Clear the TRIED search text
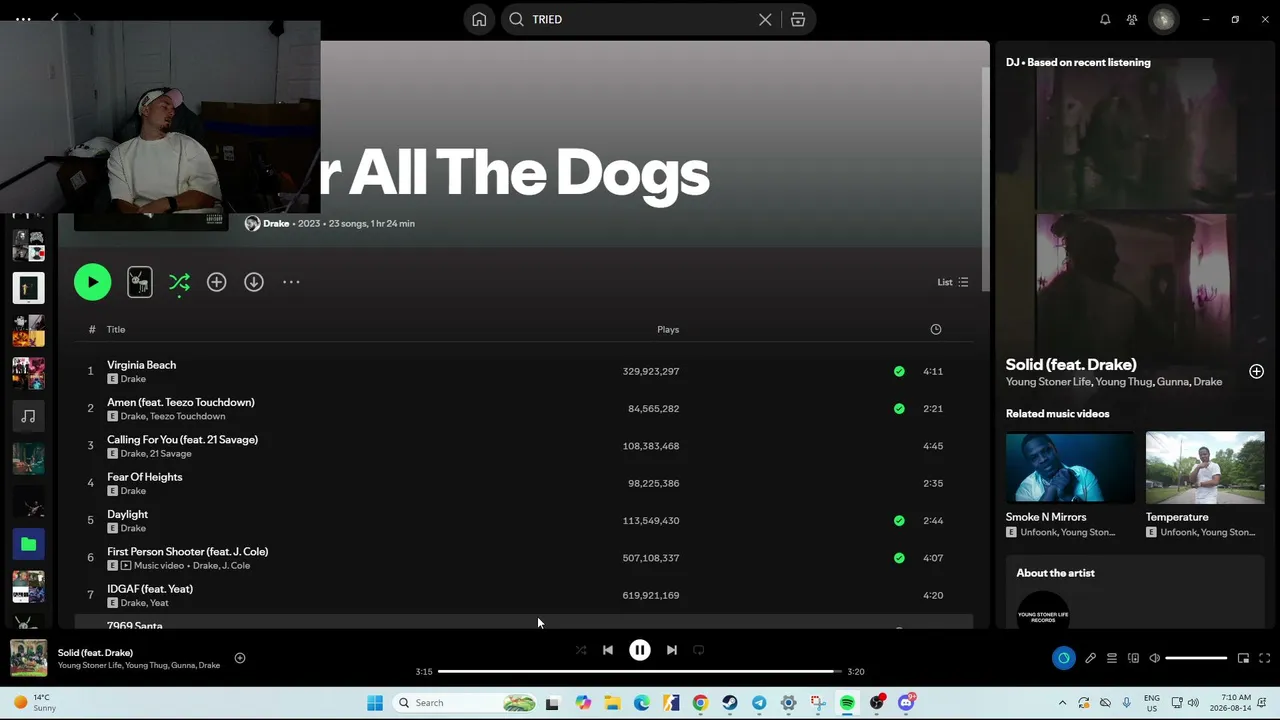1280x720 pixels. pyautogui.click(x=765, y=19)
